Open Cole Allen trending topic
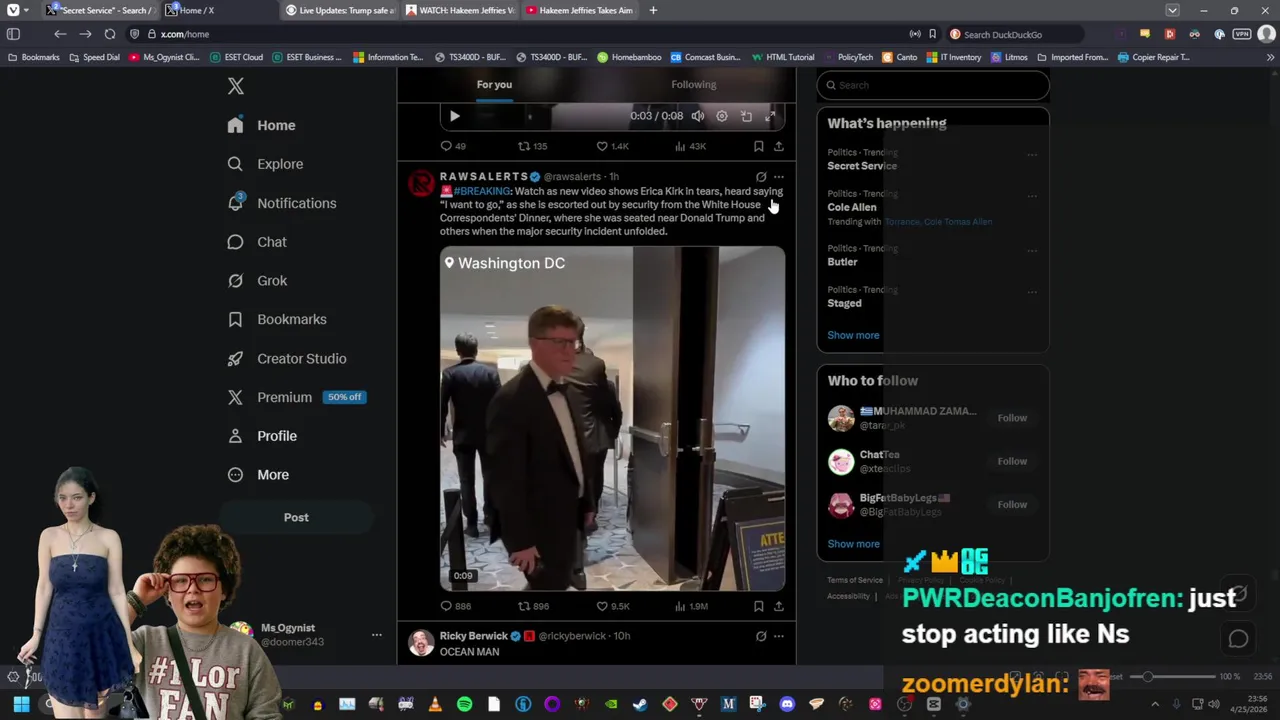 point(852,207)
